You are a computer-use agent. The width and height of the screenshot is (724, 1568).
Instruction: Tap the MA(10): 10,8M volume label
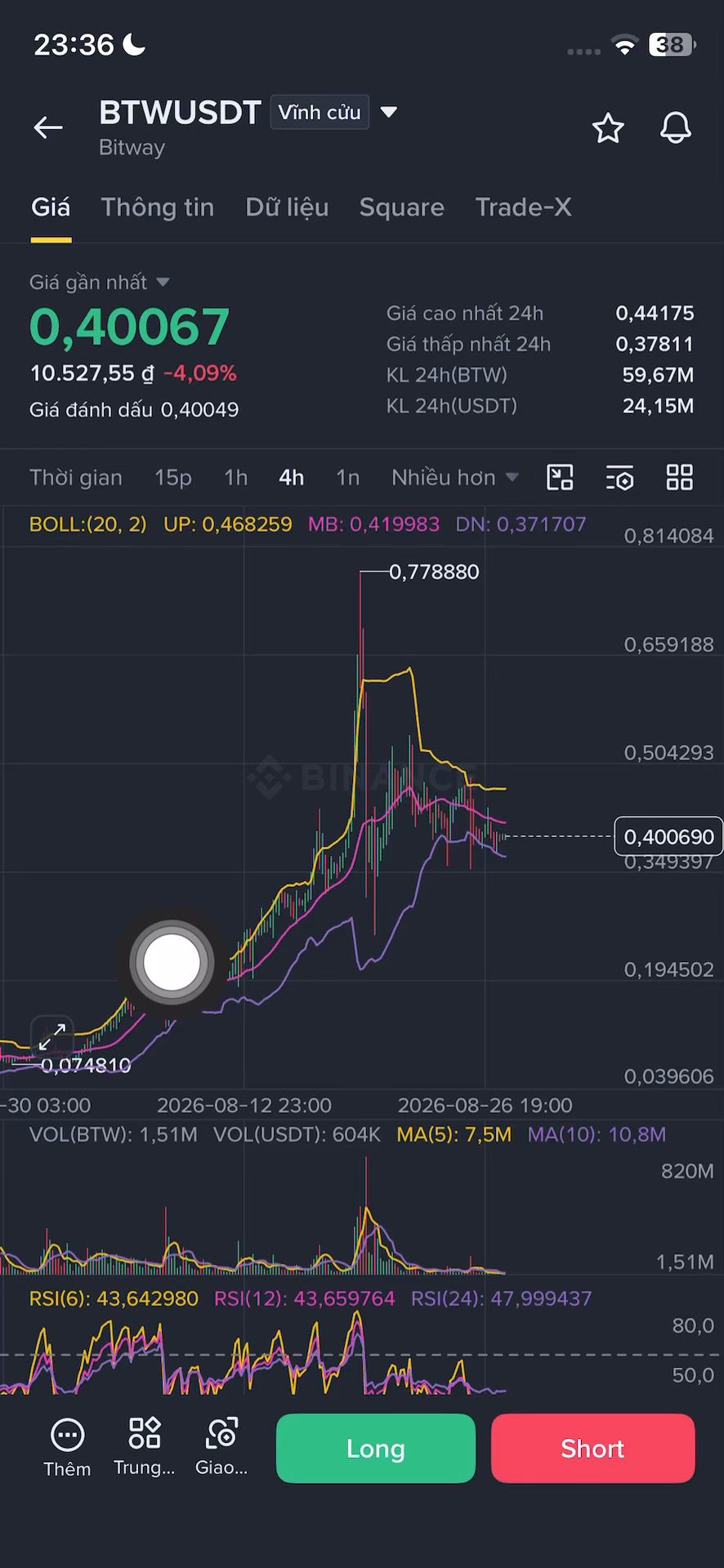coord(597,1134)
